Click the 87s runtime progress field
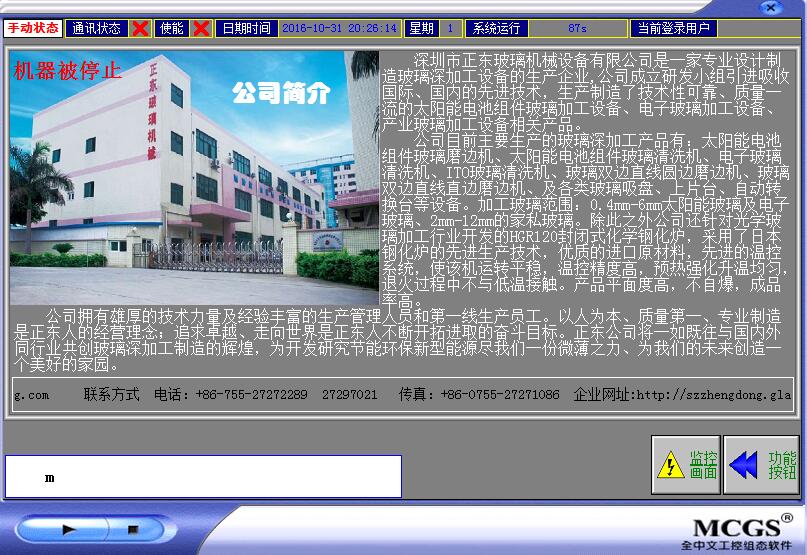The width and height of the screenshot is (807, 555). point(577,28)
